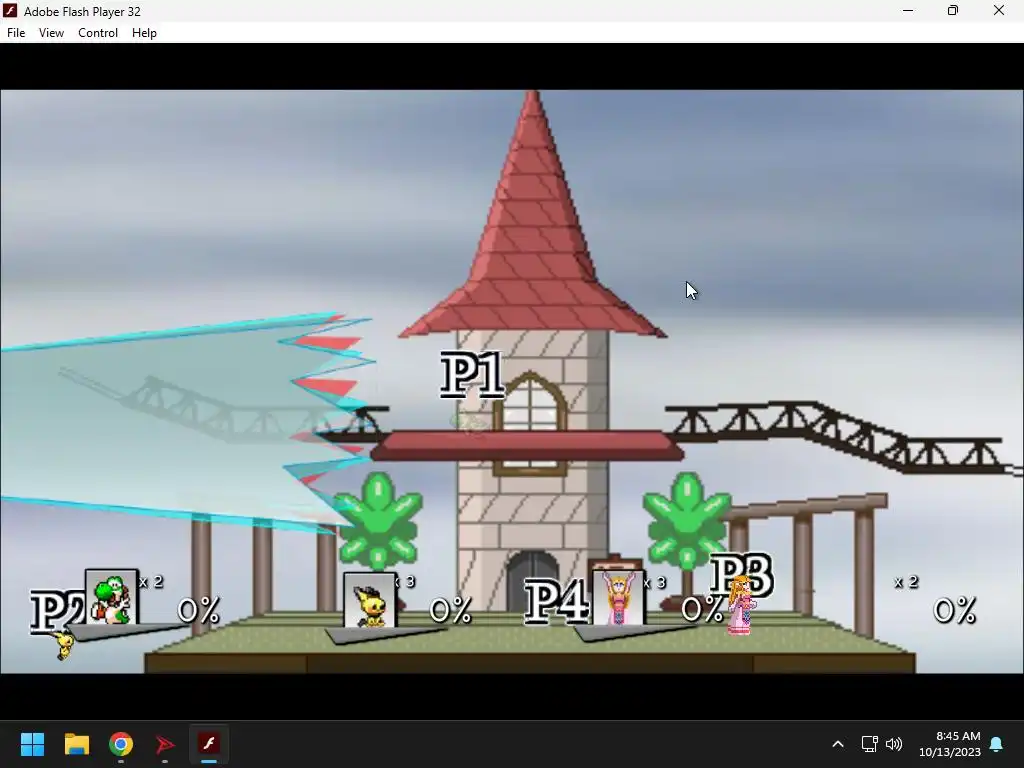This screenshot has height=768, width=1024.
Task: Open the Help menu
Action: [144, 33]
